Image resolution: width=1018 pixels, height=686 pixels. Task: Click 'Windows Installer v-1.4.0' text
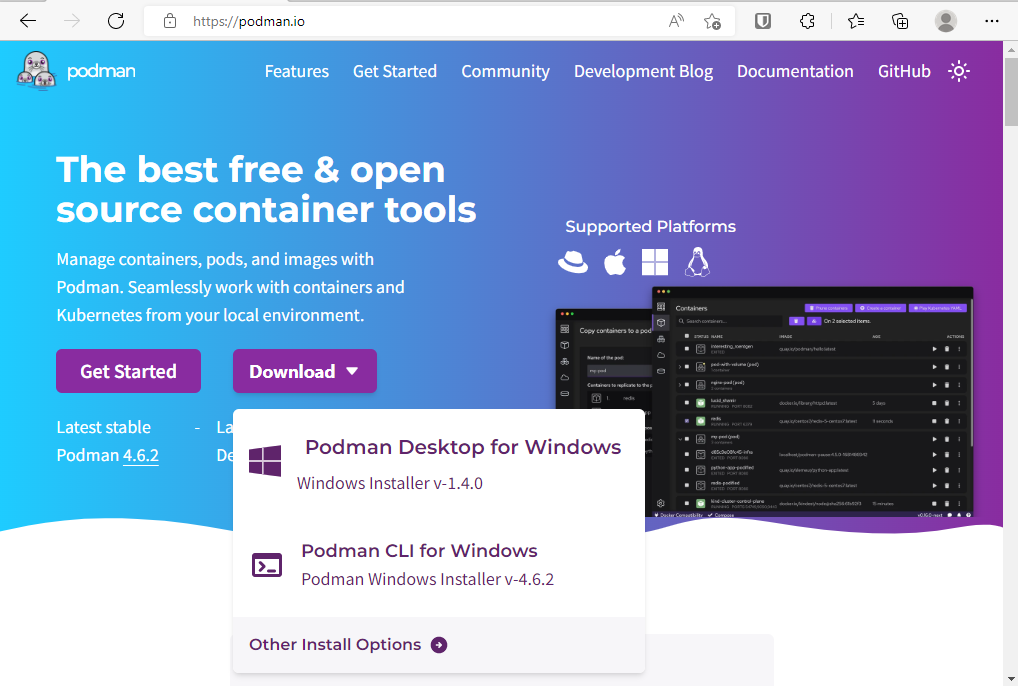click(x=390, y=484)
